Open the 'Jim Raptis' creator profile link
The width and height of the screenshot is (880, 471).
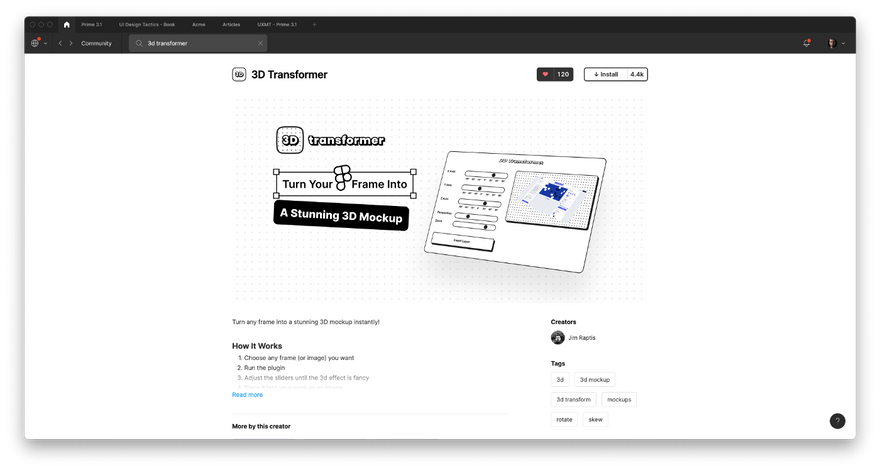click(x=582, y=338)
